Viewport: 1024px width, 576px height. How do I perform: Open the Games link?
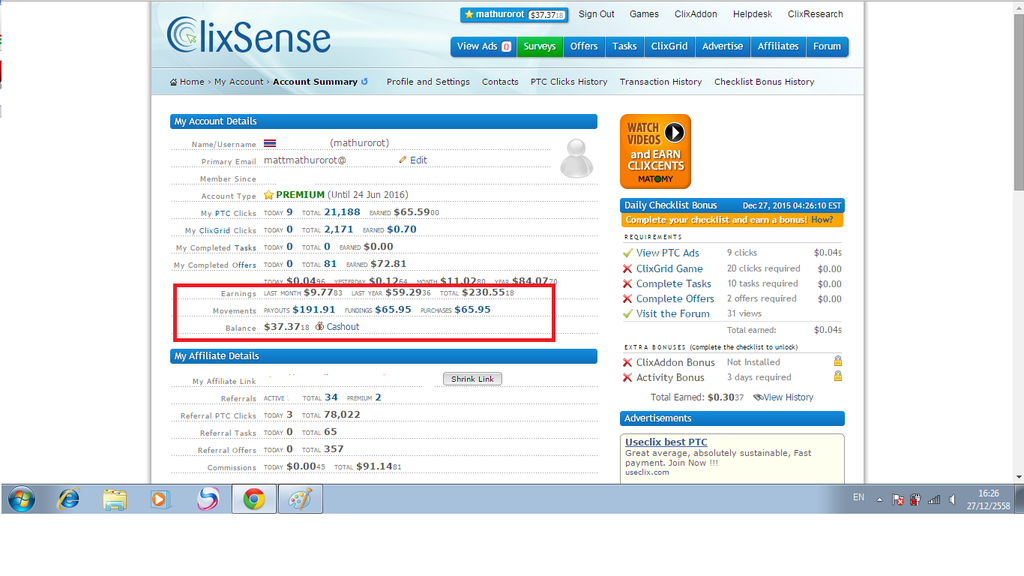(644, 14)
